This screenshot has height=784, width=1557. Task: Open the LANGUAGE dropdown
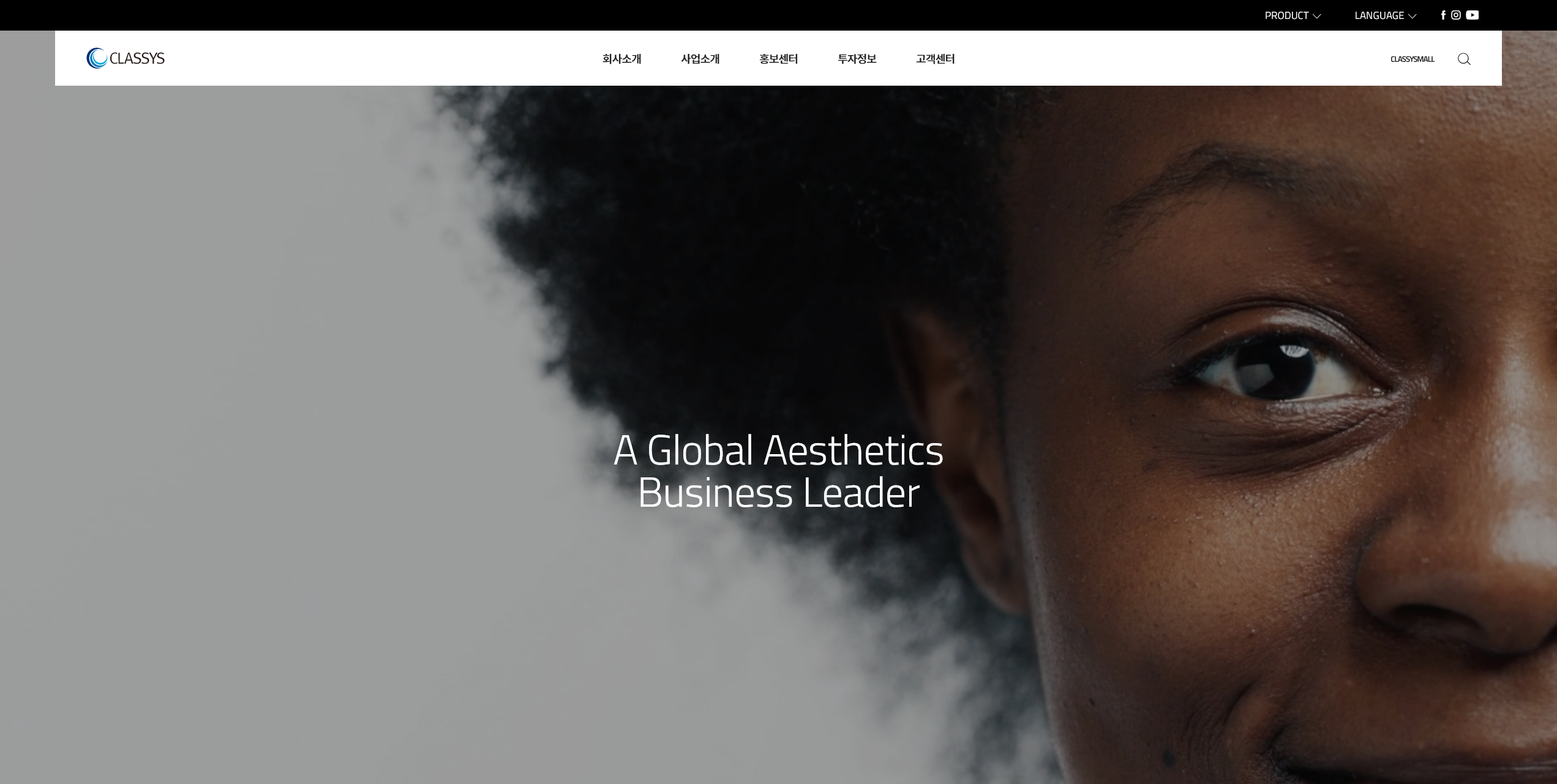point(1385,15)
